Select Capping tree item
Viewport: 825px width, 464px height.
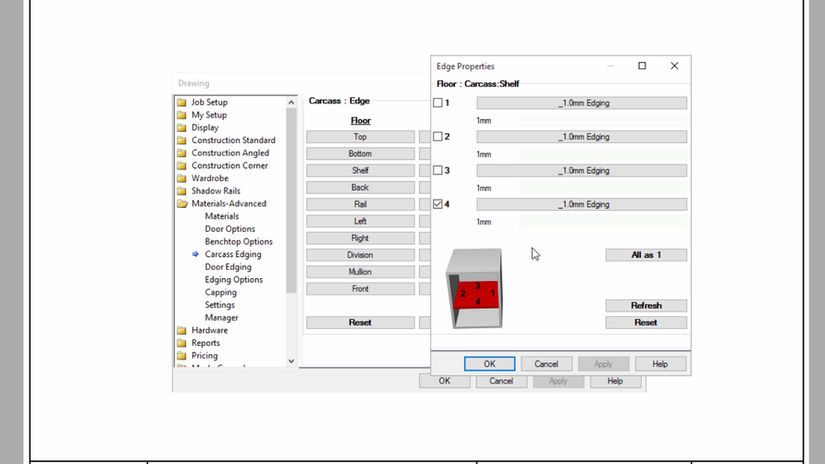pos(220,292)
